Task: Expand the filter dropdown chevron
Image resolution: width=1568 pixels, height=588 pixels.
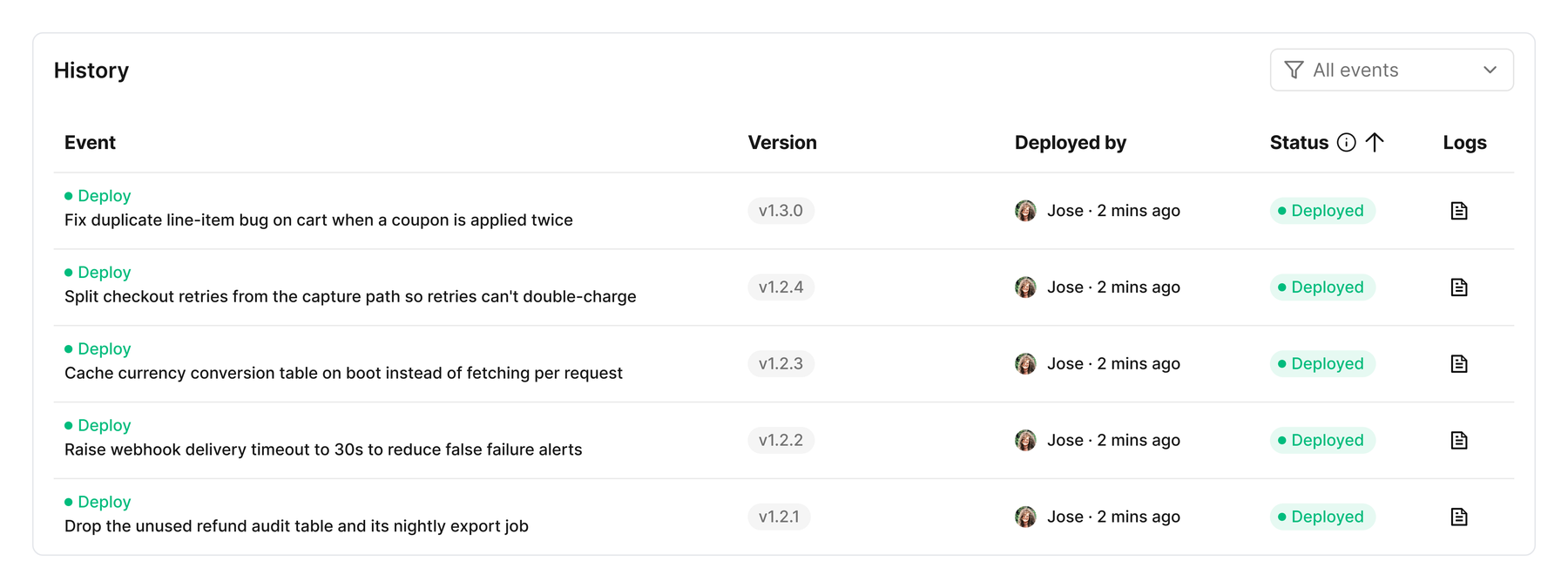Action: (1490, 70)
